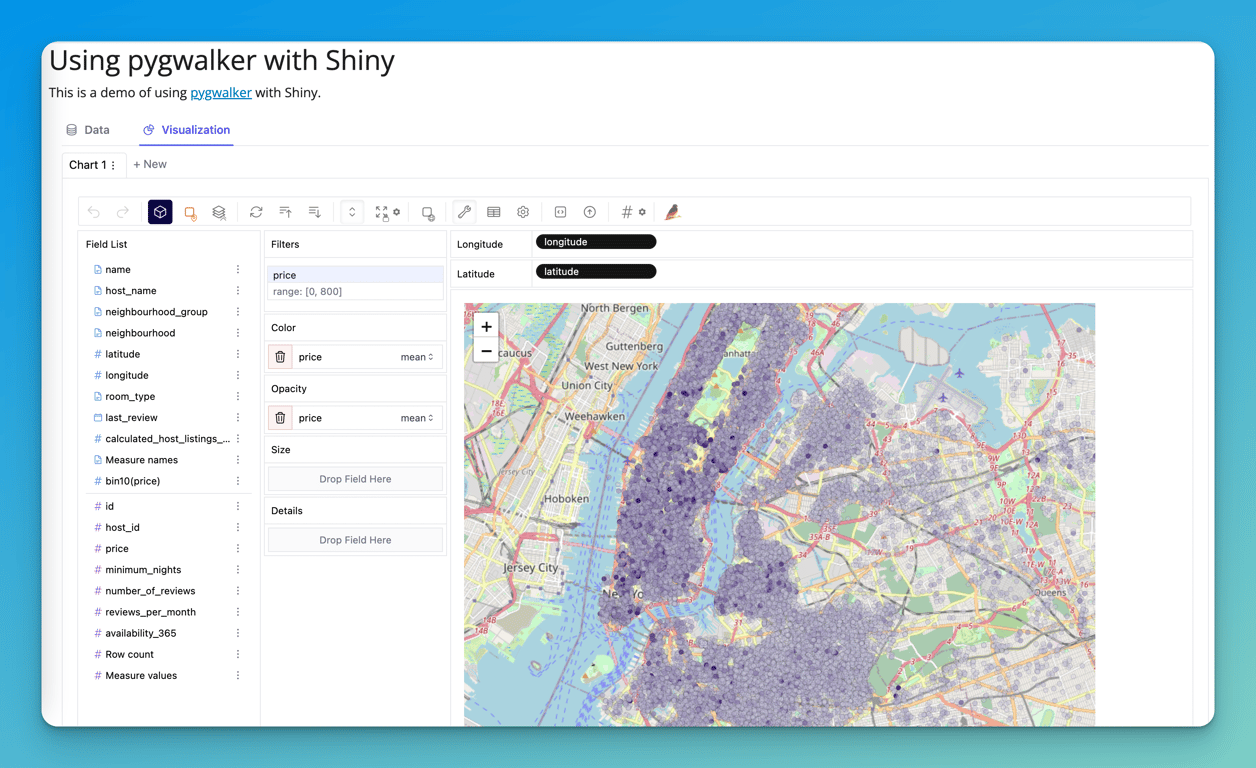This screenshot has height=768, width=1256.
Task: Remove price from Color encoding
Action: 280,357
